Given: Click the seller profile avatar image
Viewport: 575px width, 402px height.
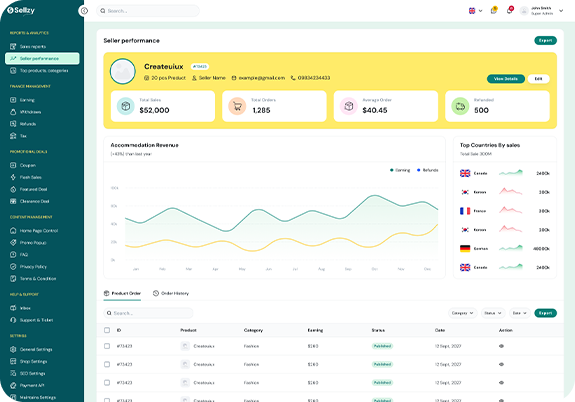Looking at the screenshot, I should [123, 71].
